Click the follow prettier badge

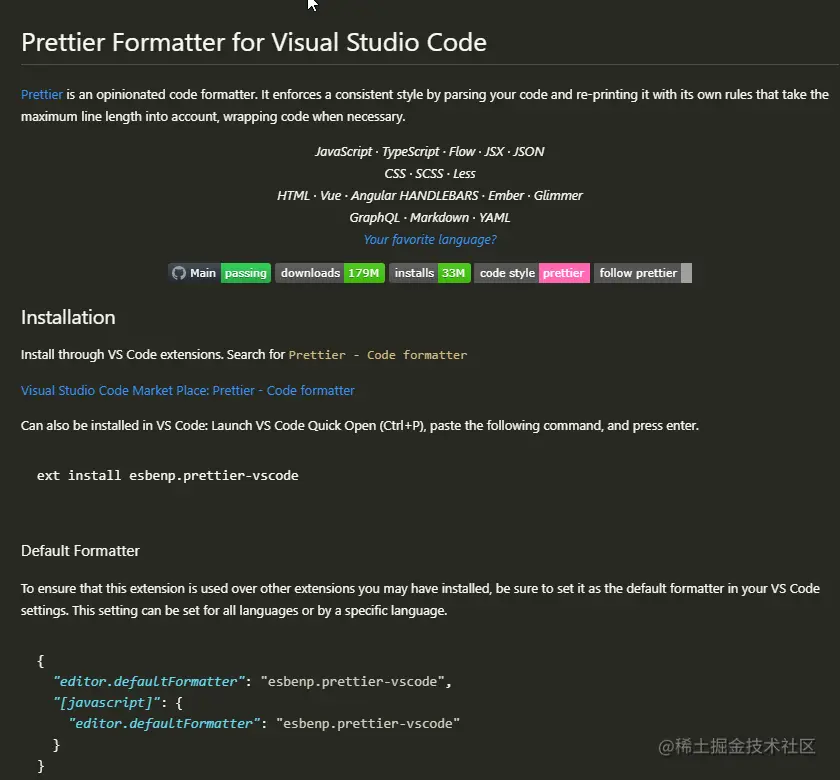pyautogui.click(x=643, y=273)
